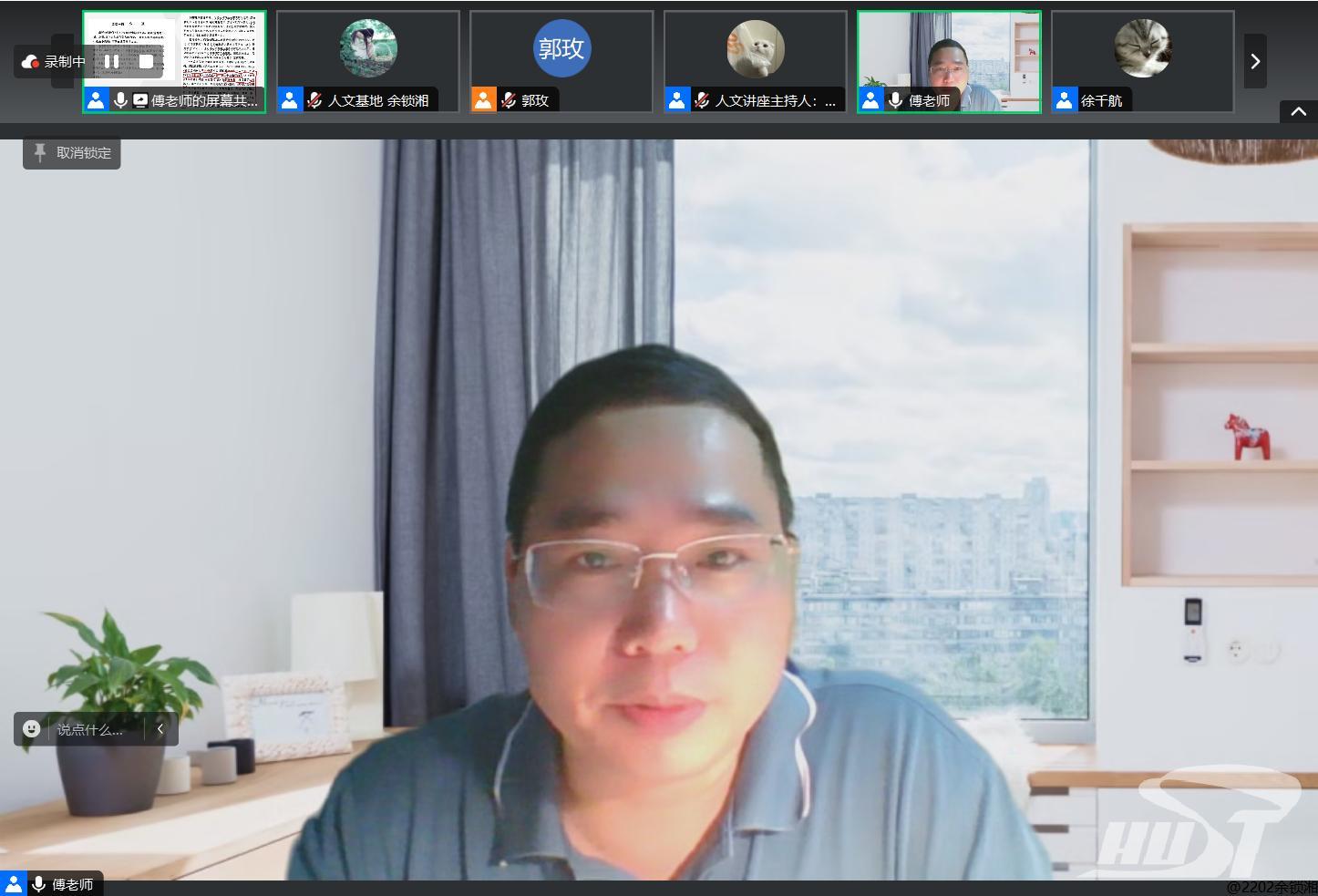The height and width of the screenshot is (896, 1318).
Task: Click orange participant icon for 郭玫
Action: click(x=483, y=100)
